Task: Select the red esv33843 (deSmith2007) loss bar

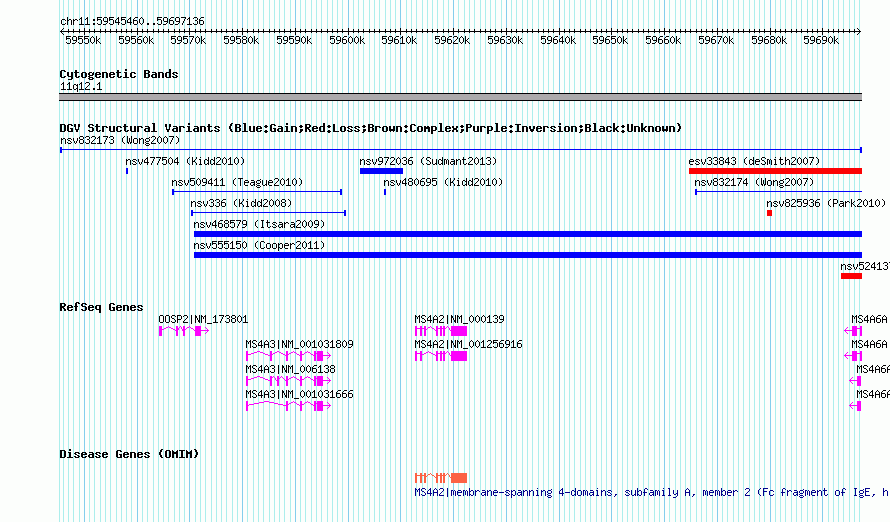Action: coord(775,171)
